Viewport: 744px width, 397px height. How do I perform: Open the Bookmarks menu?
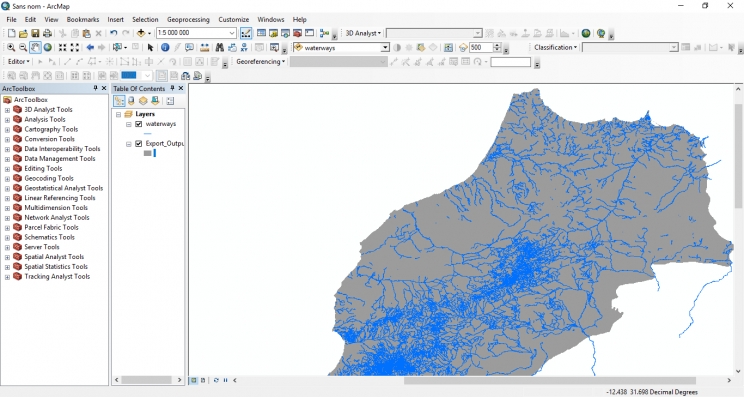tap(83, 19)
